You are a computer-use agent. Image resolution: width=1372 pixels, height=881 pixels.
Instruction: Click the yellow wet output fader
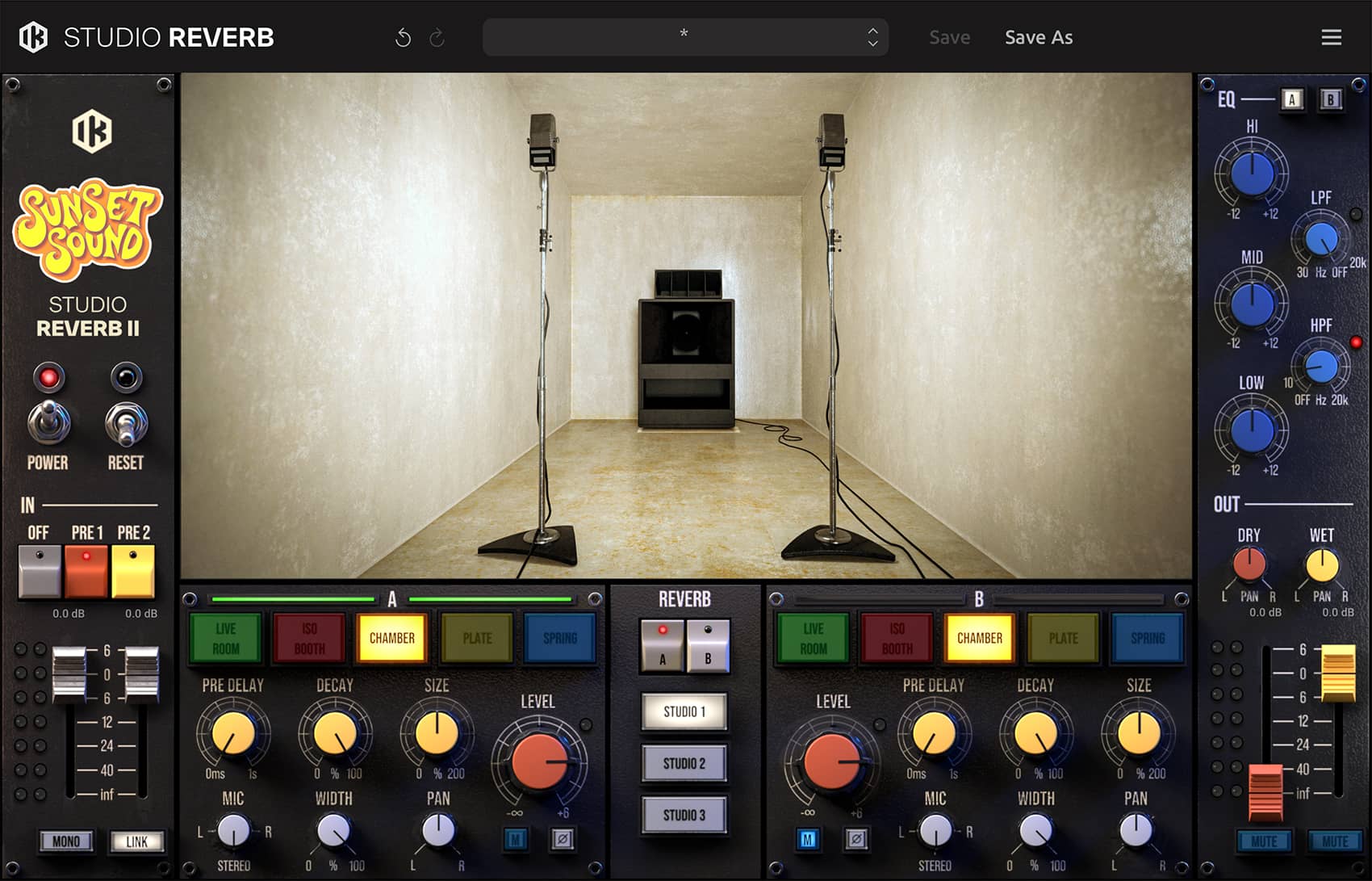tap(1337, 672)
